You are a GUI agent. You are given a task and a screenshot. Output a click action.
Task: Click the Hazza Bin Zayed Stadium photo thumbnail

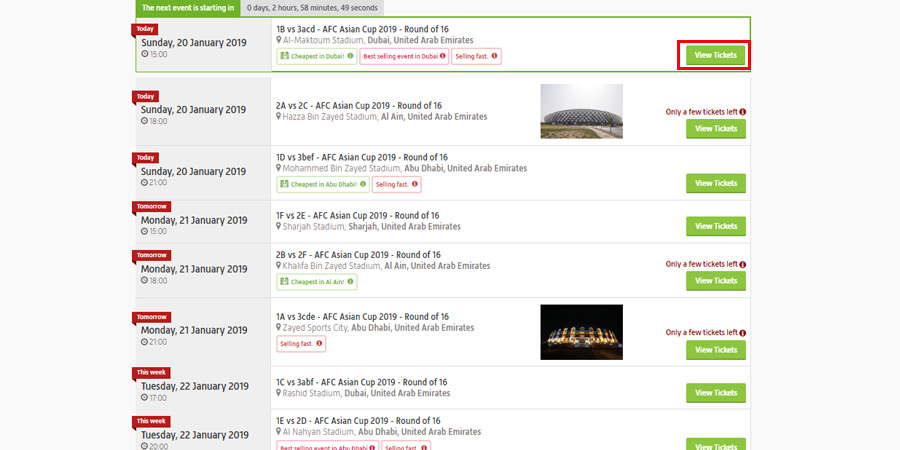(581, 111)
